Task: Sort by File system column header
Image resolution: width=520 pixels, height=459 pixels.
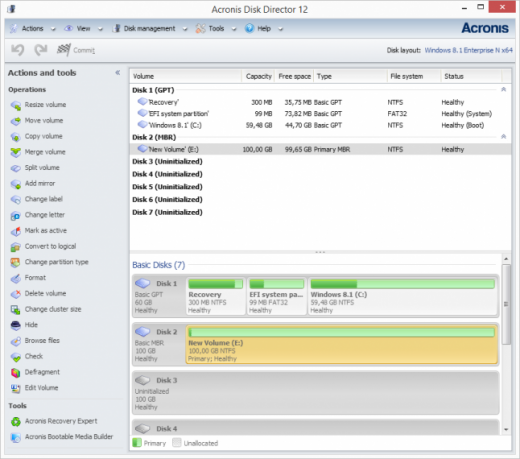Action: point(414,76)
